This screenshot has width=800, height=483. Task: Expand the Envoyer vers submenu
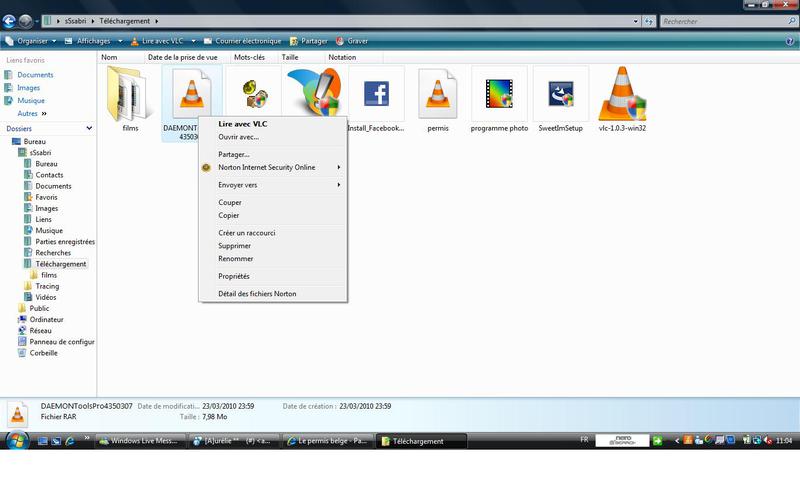(238, 185)
